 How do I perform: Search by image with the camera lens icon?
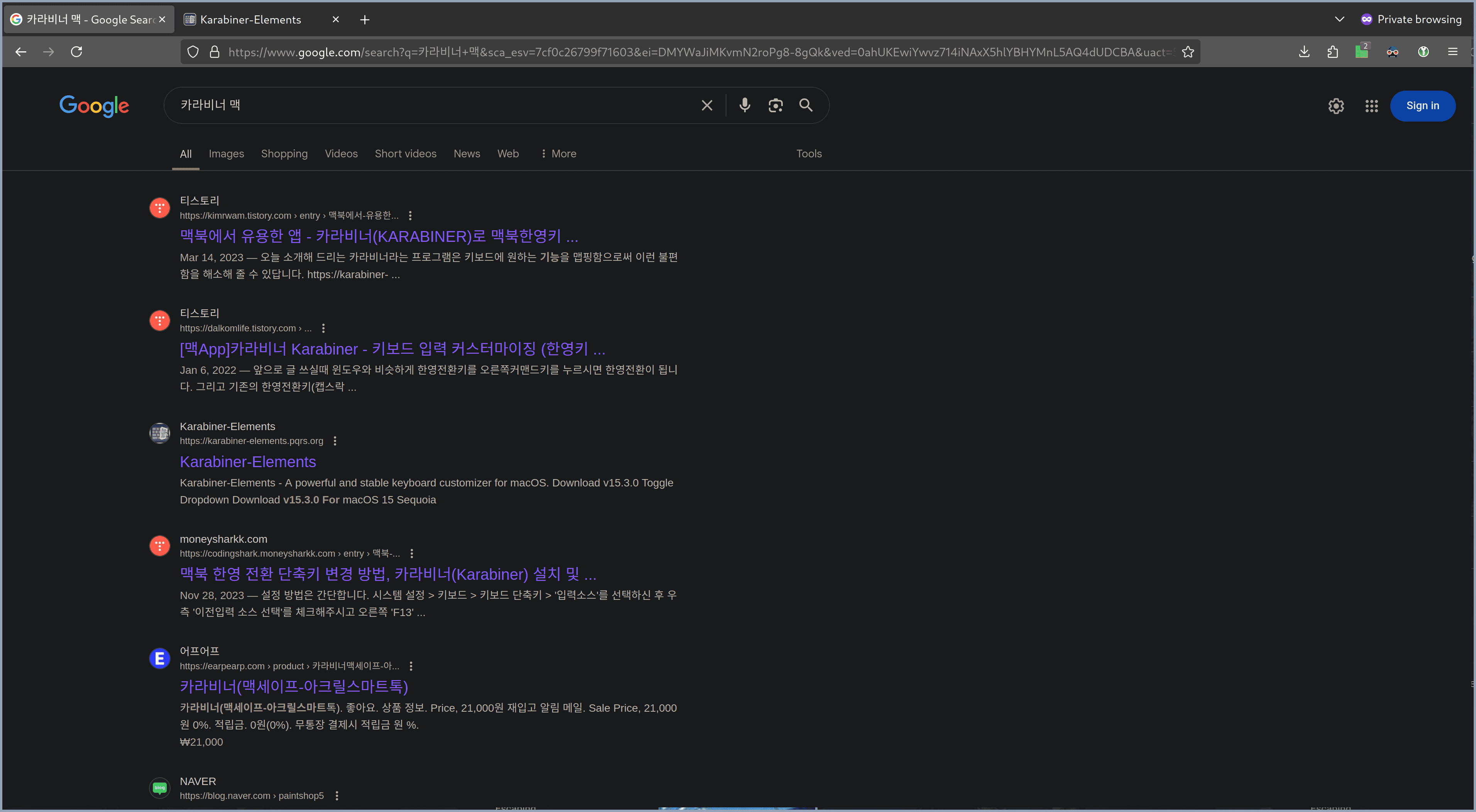pyautogui.click(x=775, y=105)
